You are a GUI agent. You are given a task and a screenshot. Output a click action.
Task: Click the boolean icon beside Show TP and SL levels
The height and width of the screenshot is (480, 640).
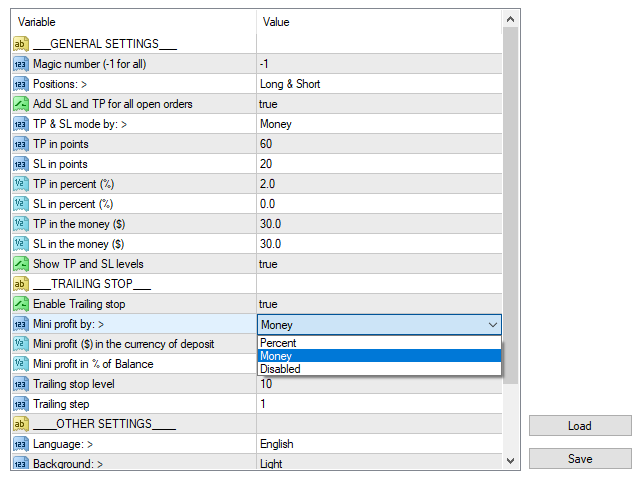[20, 264]
